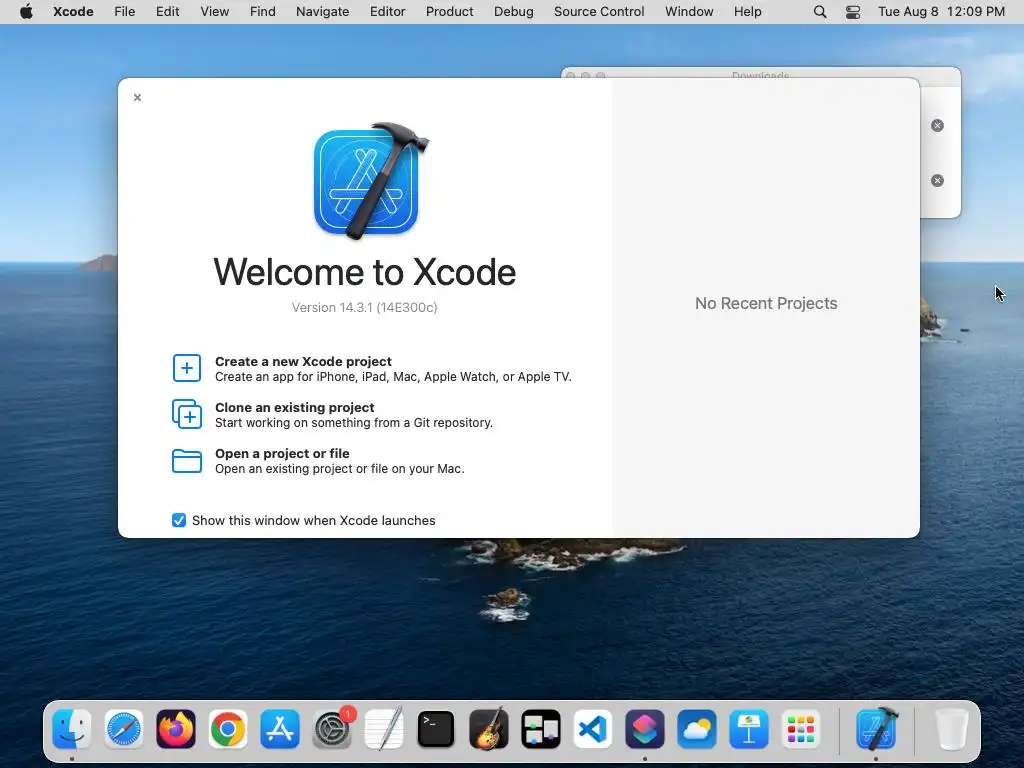Click the Version 14.3.1 (14E300c) text
This screenshot has width=1024, height=768.
coord(364,308)
